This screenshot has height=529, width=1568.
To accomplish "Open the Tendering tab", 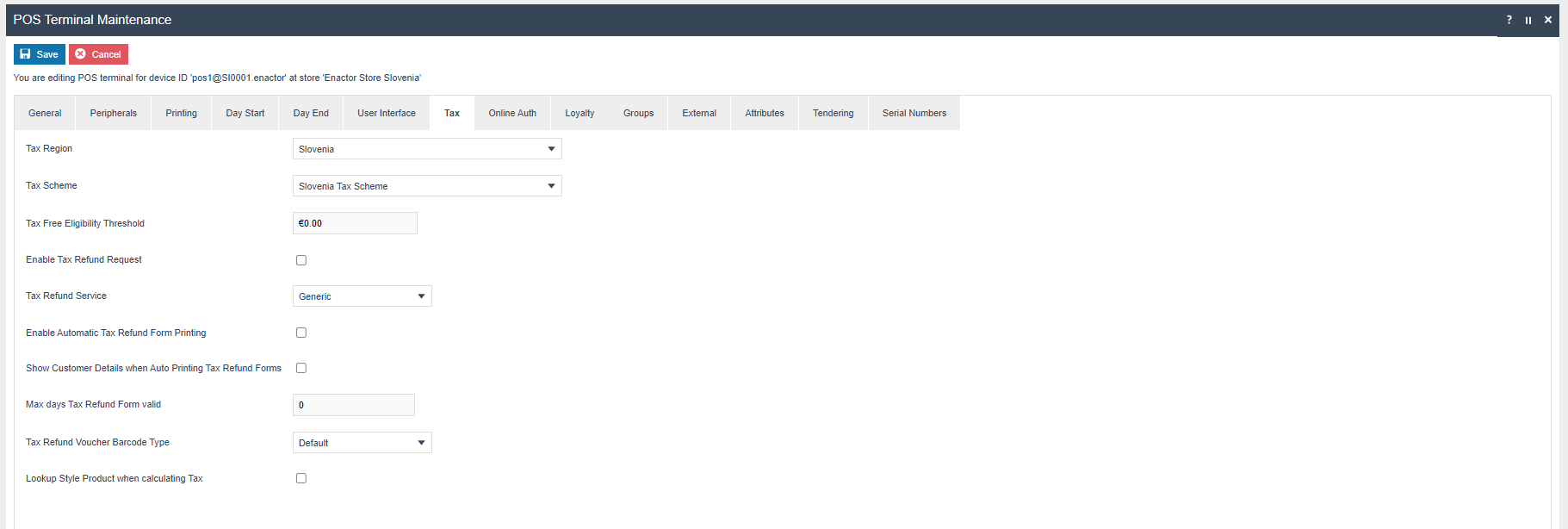I will 833,113.
